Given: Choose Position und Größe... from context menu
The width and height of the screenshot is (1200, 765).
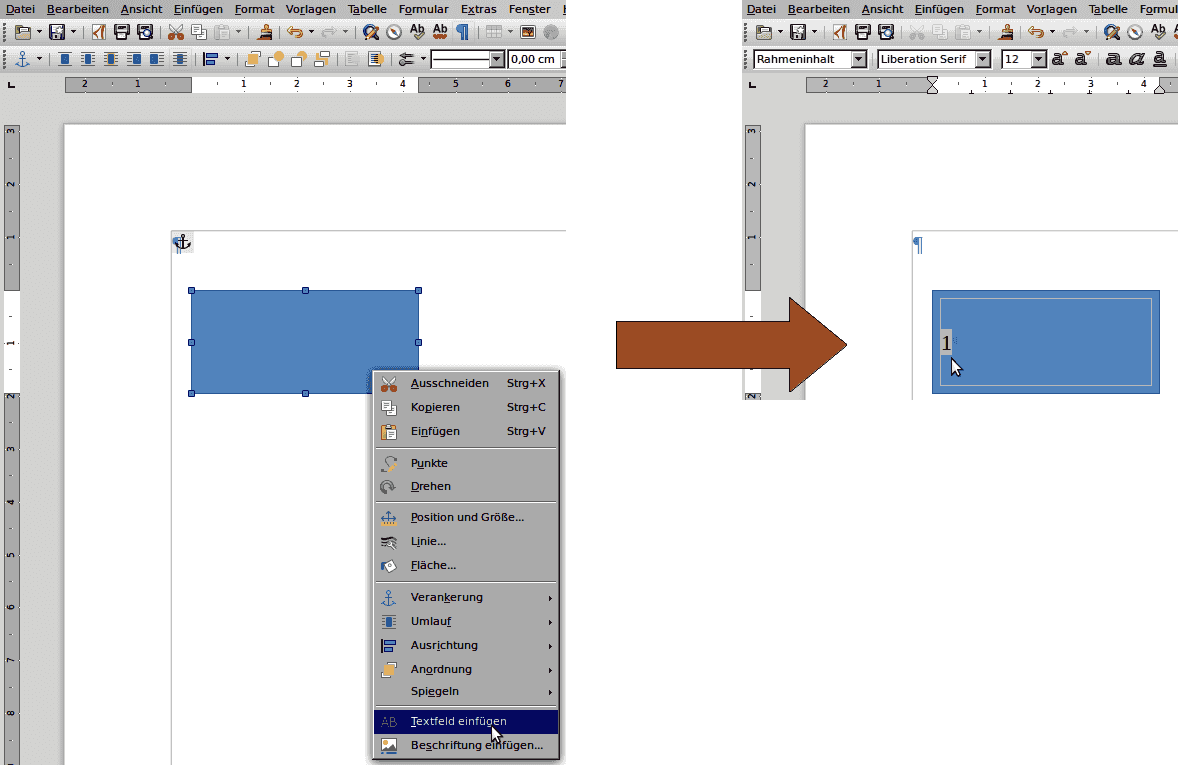Looking at the screenshot, I should click(x=466, y=517).
